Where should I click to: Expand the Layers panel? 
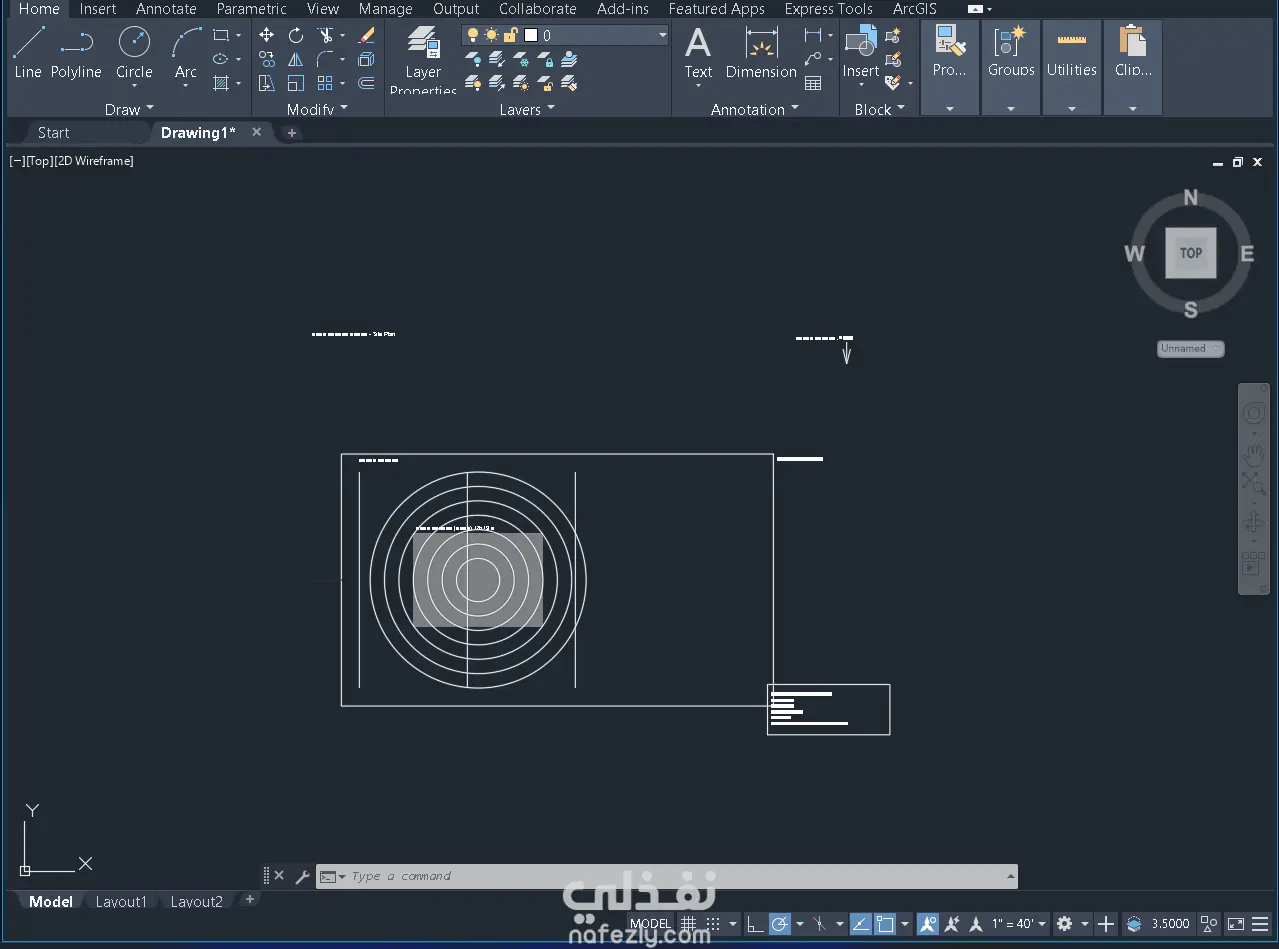(x=527, y=109)
